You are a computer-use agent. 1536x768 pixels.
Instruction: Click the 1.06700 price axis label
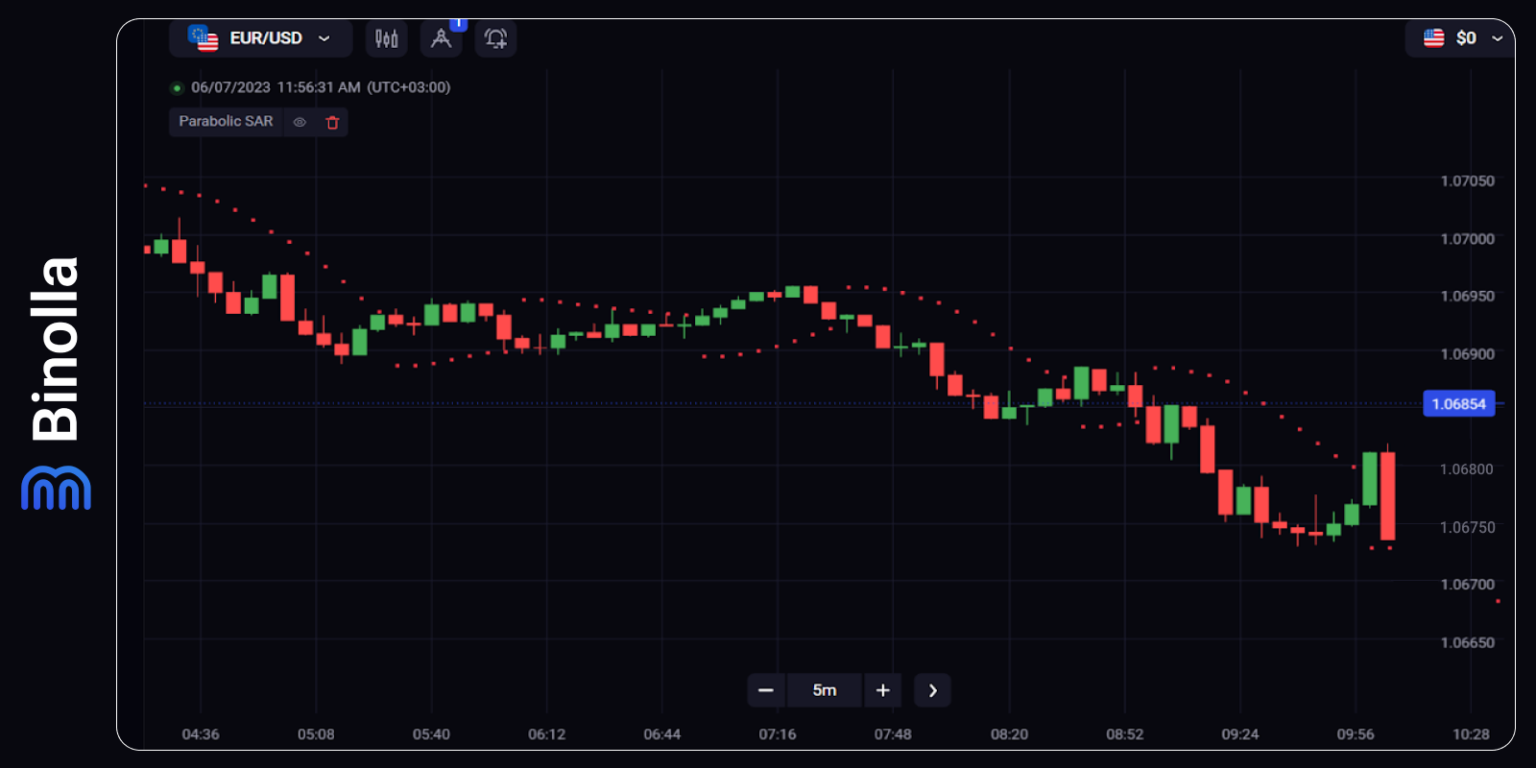point(1467,584)
